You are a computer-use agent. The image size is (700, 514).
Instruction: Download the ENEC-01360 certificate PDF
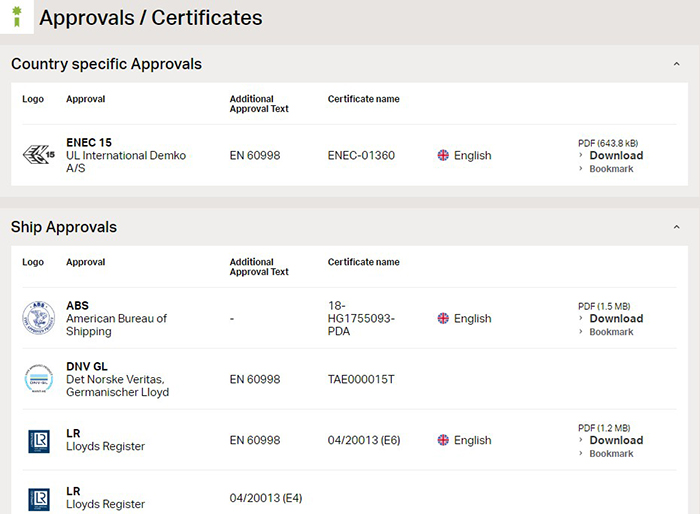coord(616,155)
